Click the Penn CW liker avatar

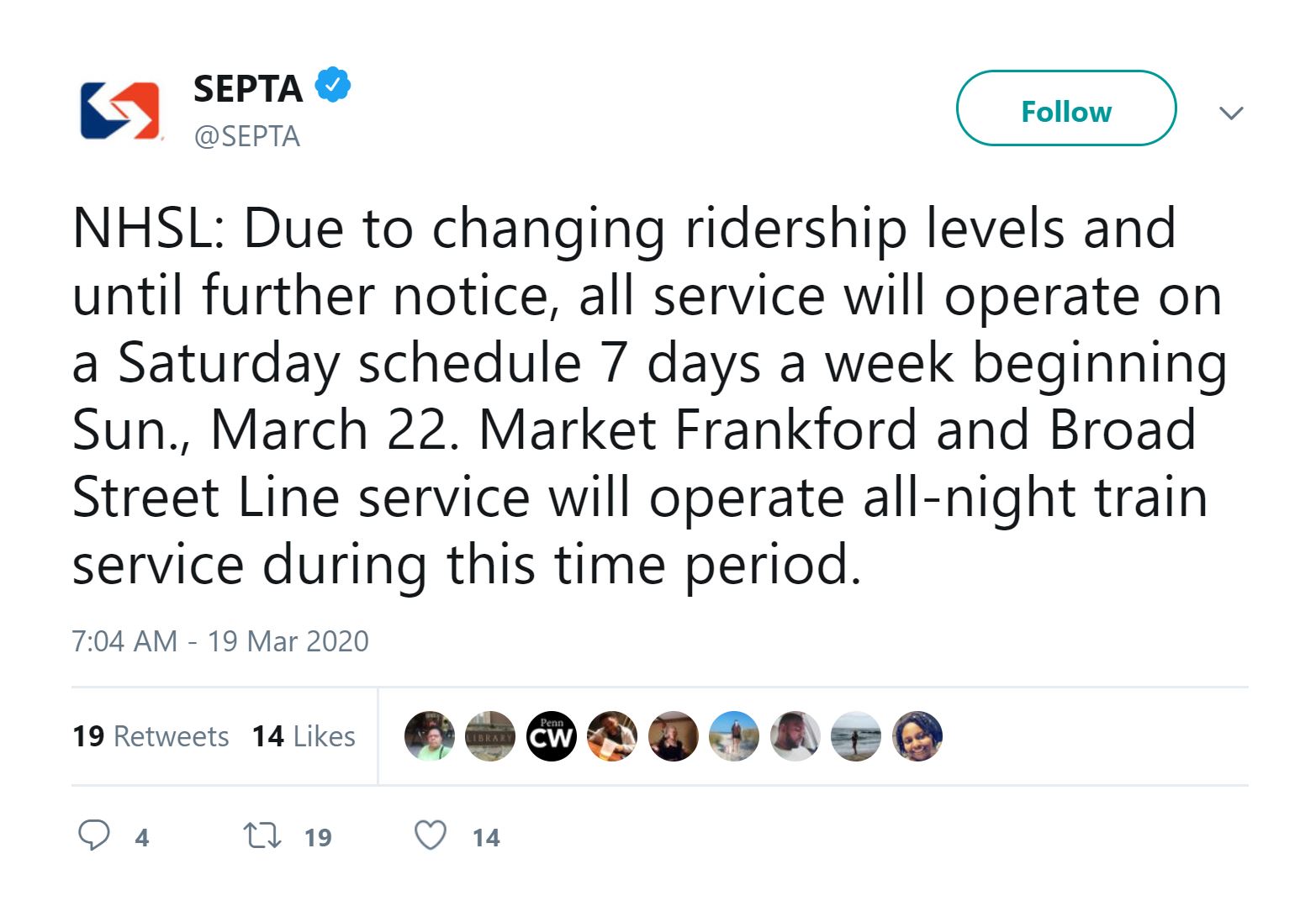(551, 736)
